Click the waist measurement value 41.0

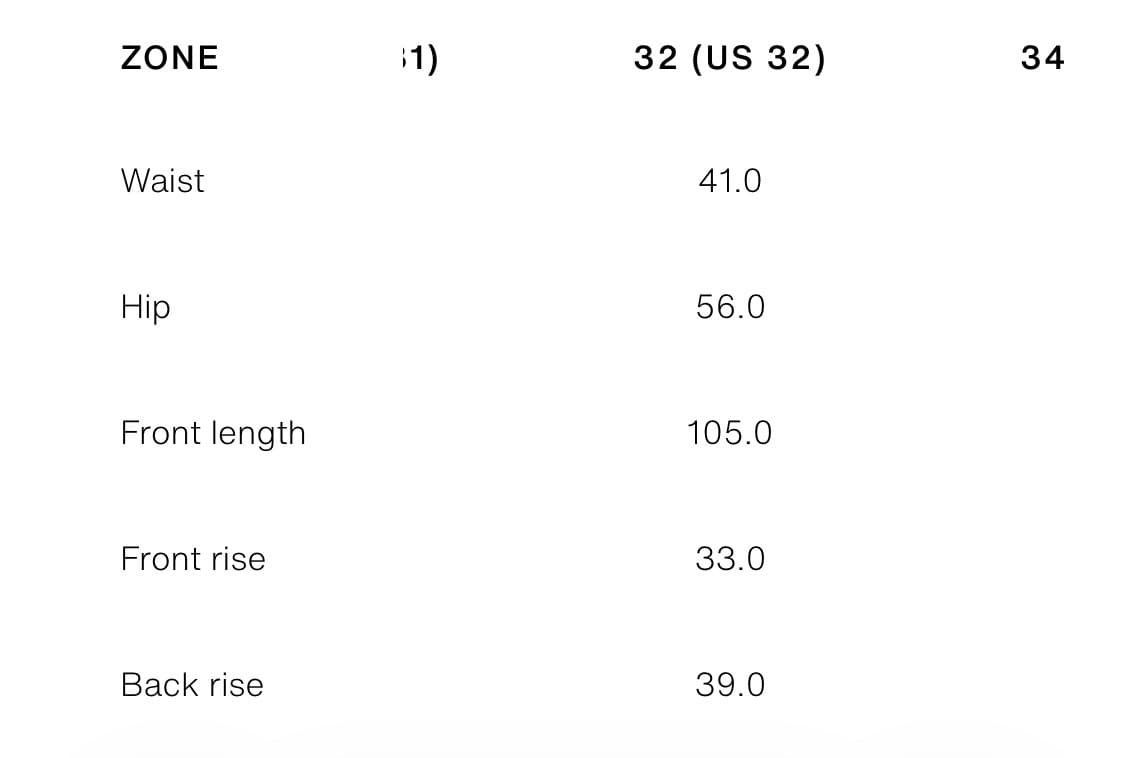click(730, 181)
